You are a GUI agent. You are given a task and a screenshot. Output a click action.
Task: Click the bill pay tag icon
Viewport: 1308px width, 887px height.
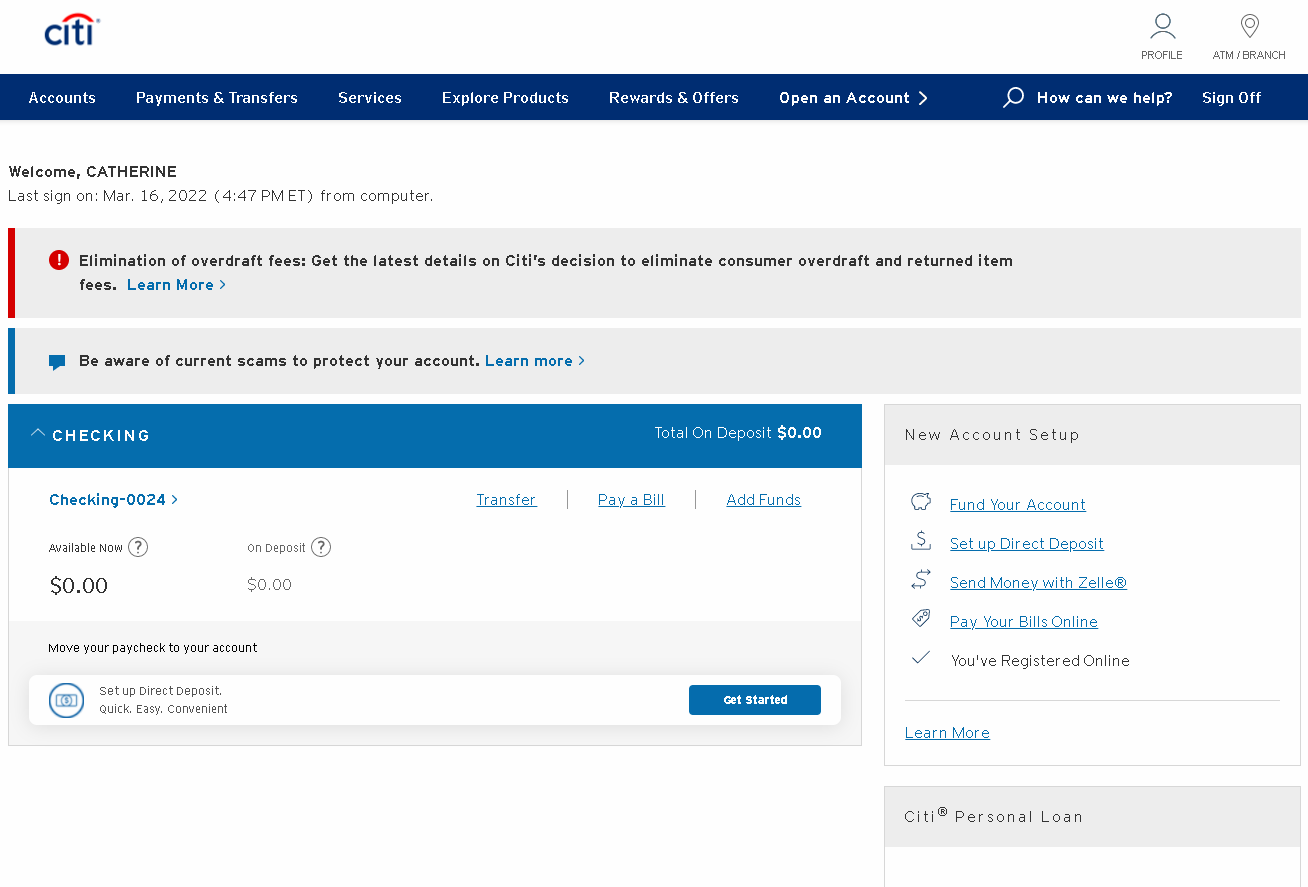pyautogui.click(x=921, y=619)
